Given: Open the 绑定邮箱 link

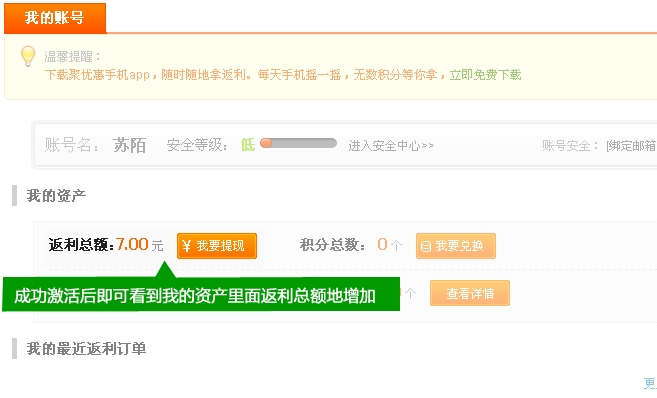Looking at the screenshot, I should 631,146.
